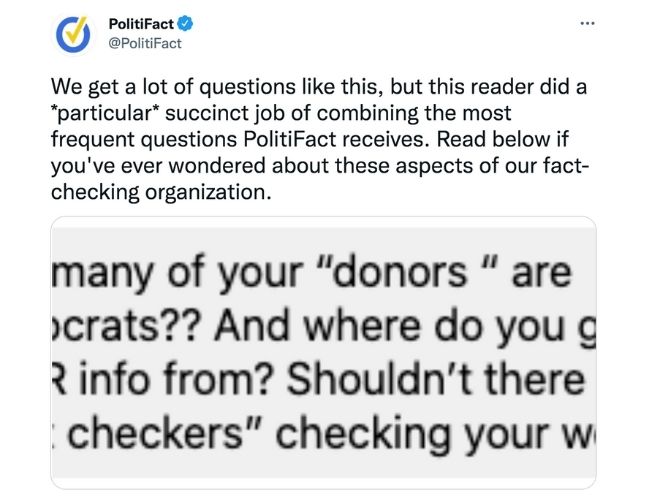This screenshot has width=650, height=500.
Task: Open the embedded reader question image
Action: [323, 352]
